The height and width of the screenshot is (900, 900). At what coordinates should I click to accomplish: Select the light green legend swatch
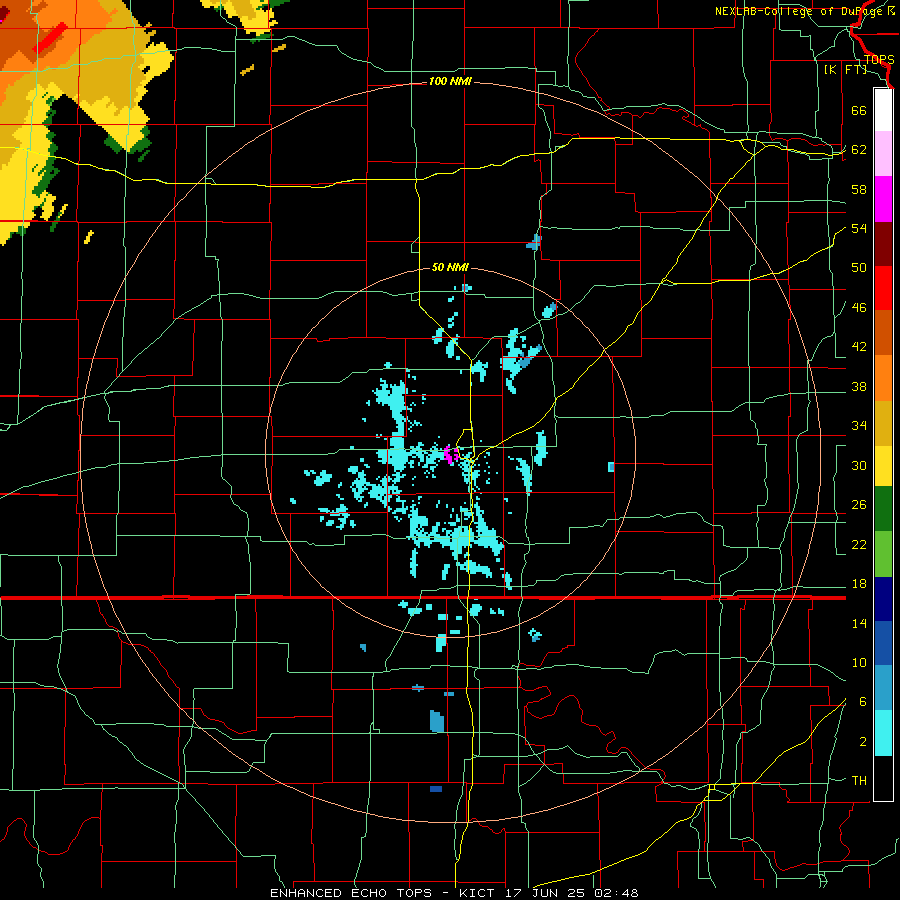click(x=883, y=553)
